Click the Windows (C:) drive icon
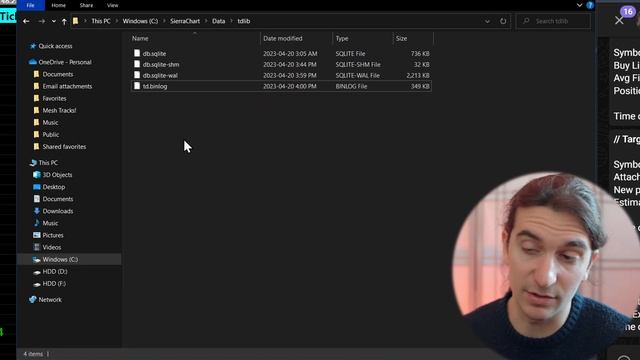This screenshot has width=640, height=360. (x=36, y=260)
